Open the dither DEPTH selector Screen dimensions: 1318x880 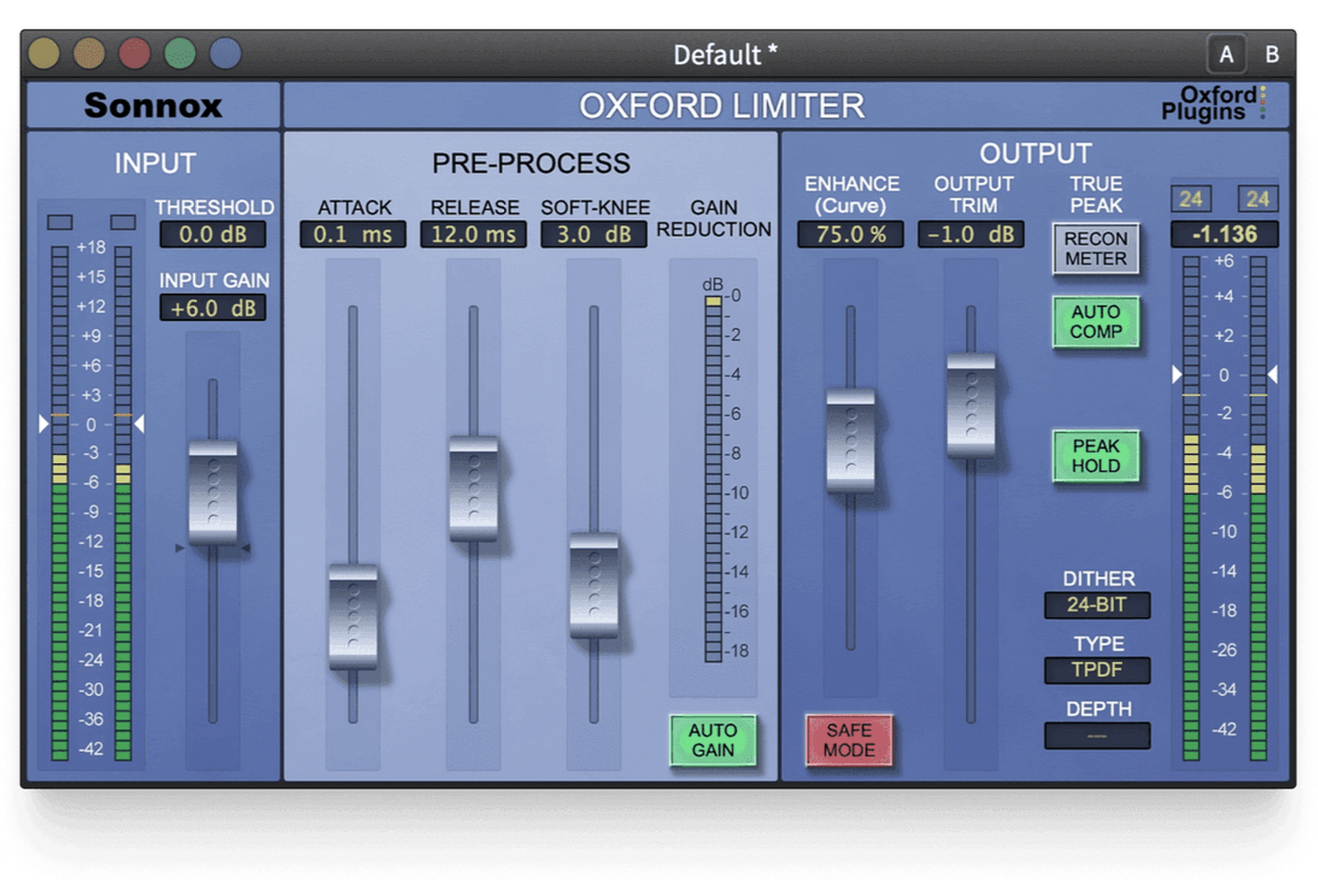coord(1097,737)
